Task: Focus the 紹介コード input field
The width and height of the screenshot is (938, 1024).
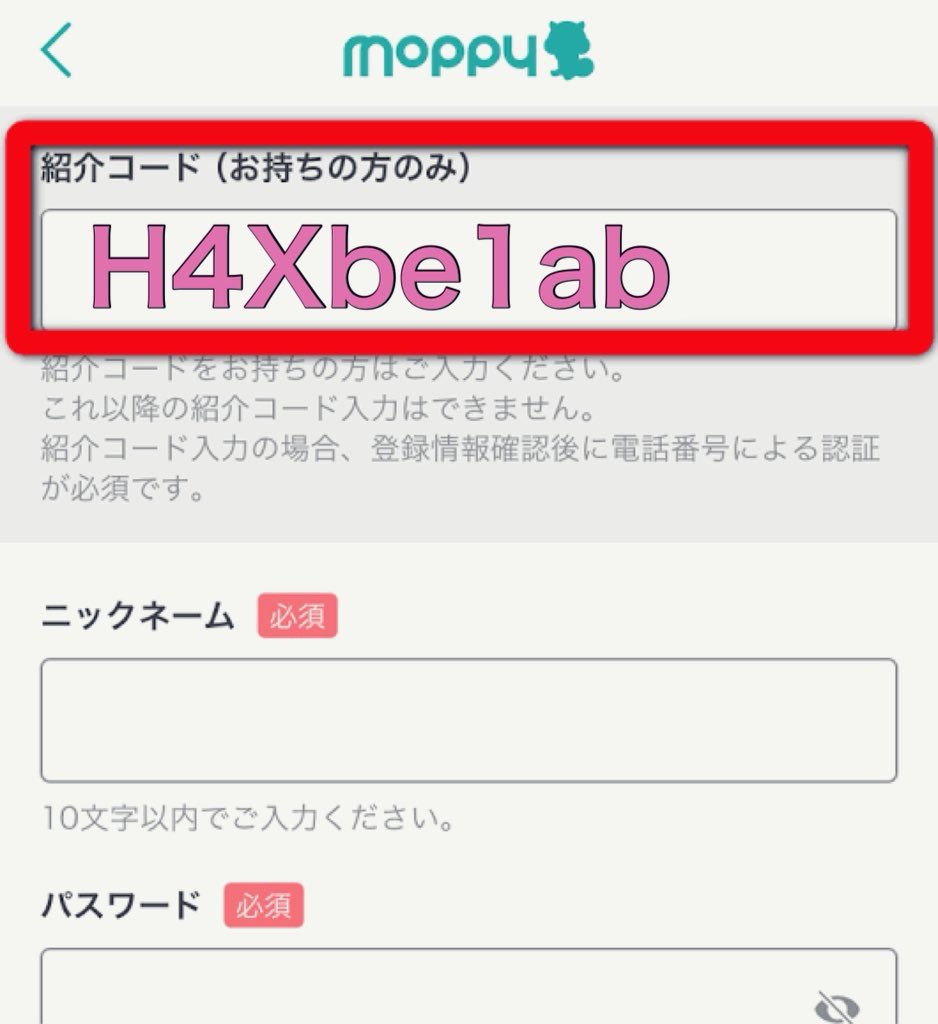Action: click(468, 269)
